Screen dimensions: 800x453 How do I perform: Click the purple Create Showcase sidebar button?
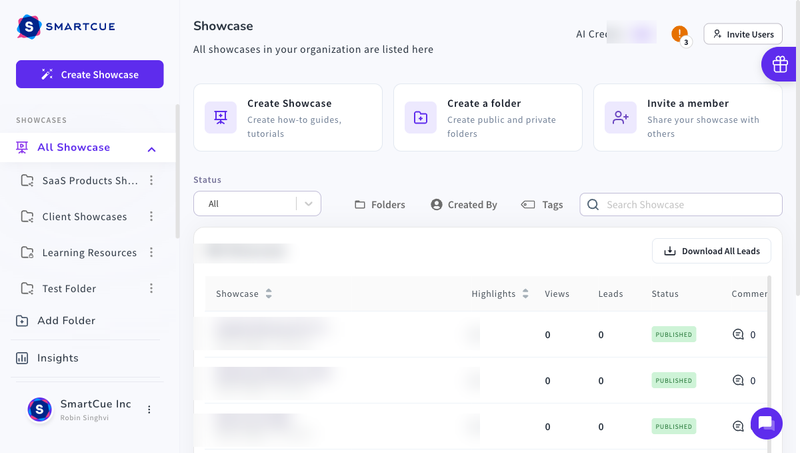(90, 74)
